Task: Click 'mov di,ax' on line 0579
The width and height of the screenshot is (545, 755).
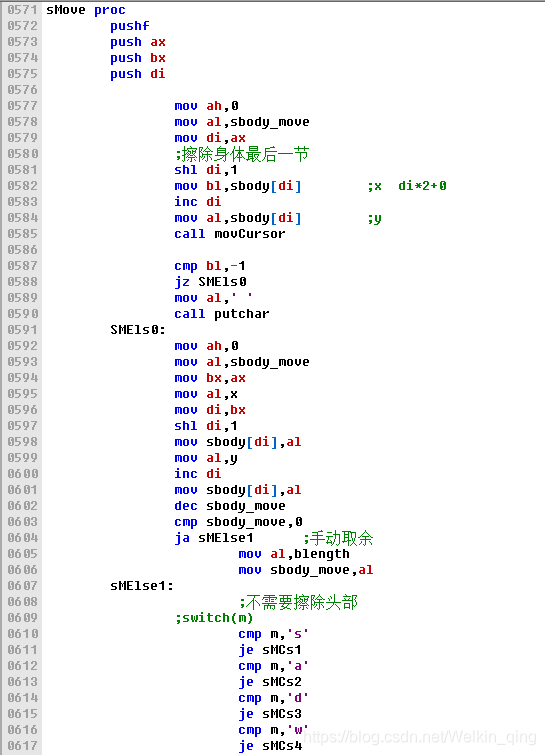Action: coord(210,138)
